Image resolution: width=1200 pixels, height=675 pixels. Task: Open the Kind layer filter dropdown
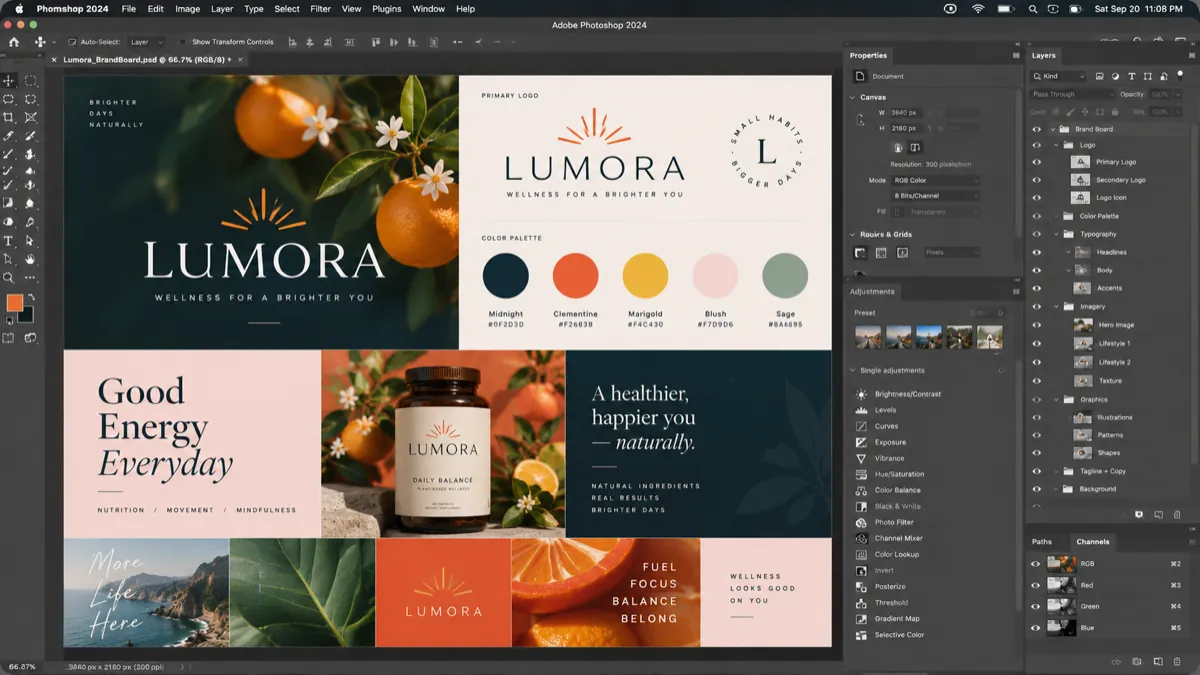point(1059,76)
